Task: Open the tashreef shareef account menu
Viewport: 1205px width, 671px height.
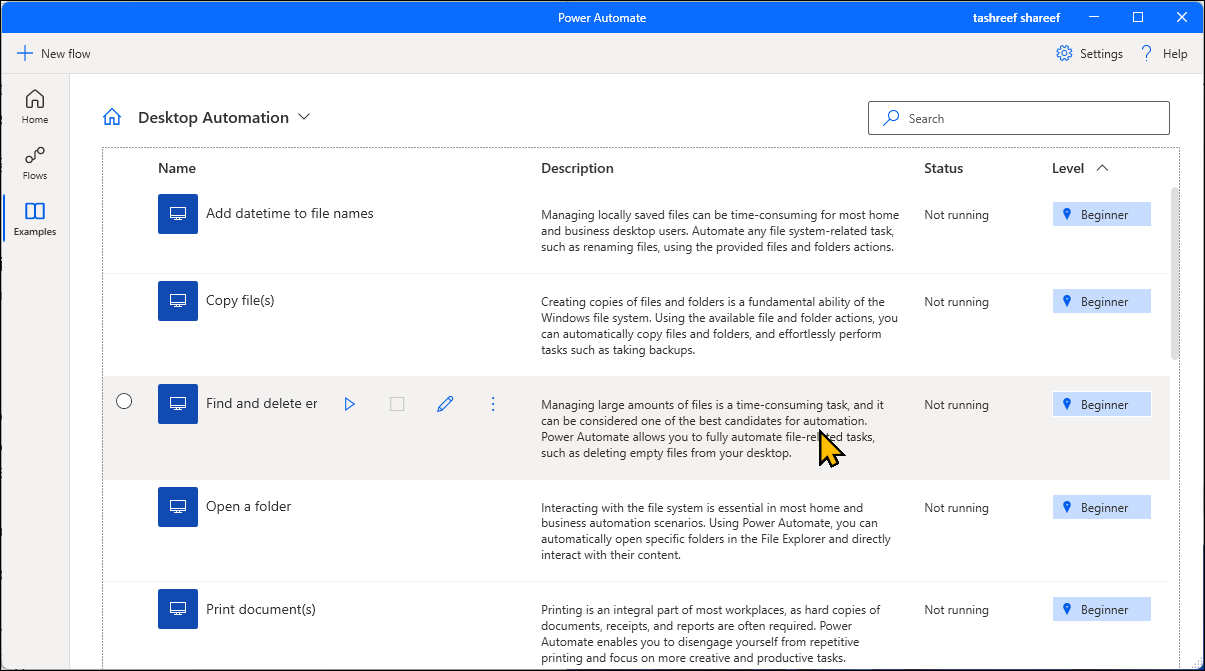Action: [1016, 17]
